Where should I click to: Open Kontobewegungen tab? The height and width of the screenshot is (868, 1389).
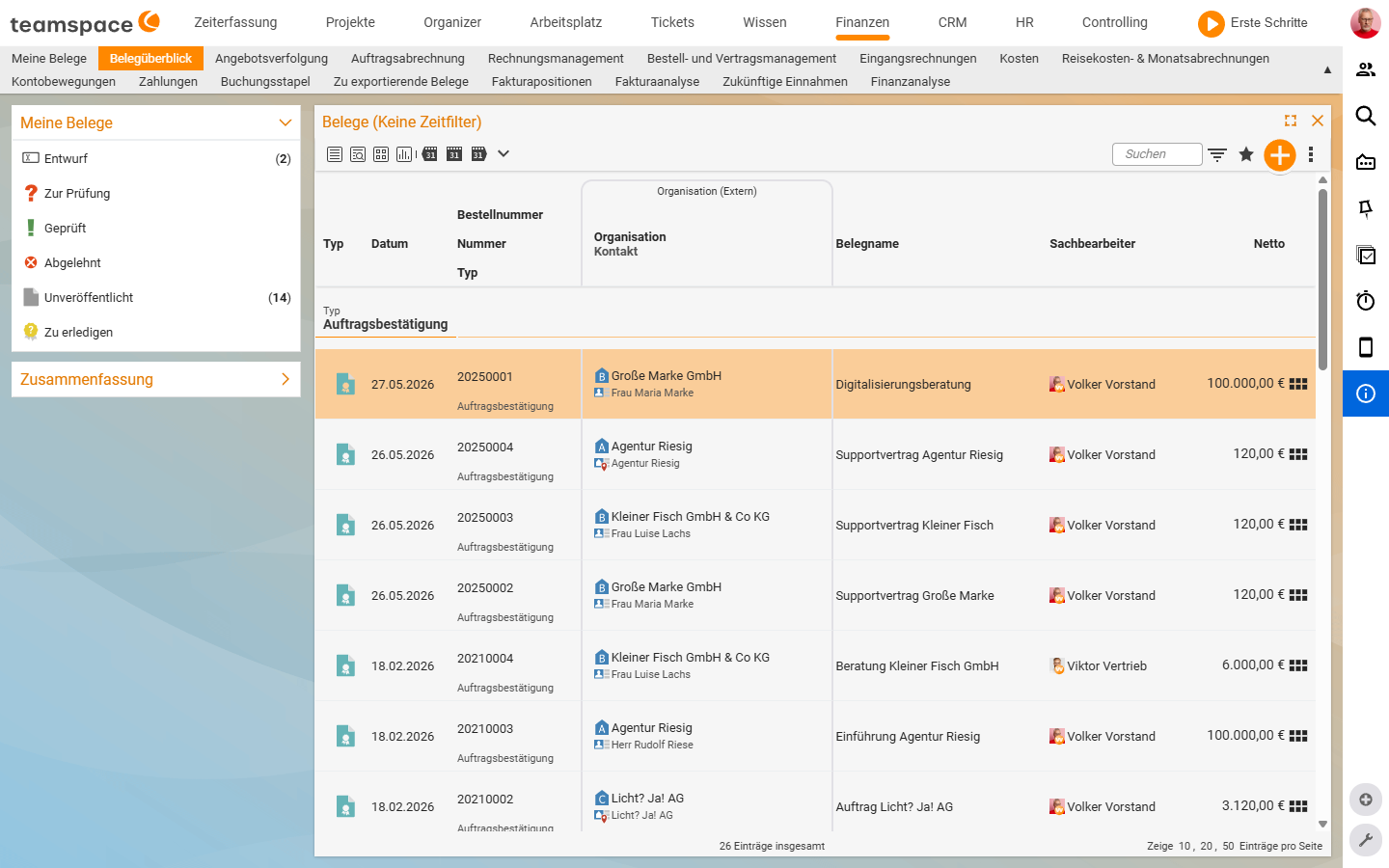pyautogui.click(x=64, y=82)
